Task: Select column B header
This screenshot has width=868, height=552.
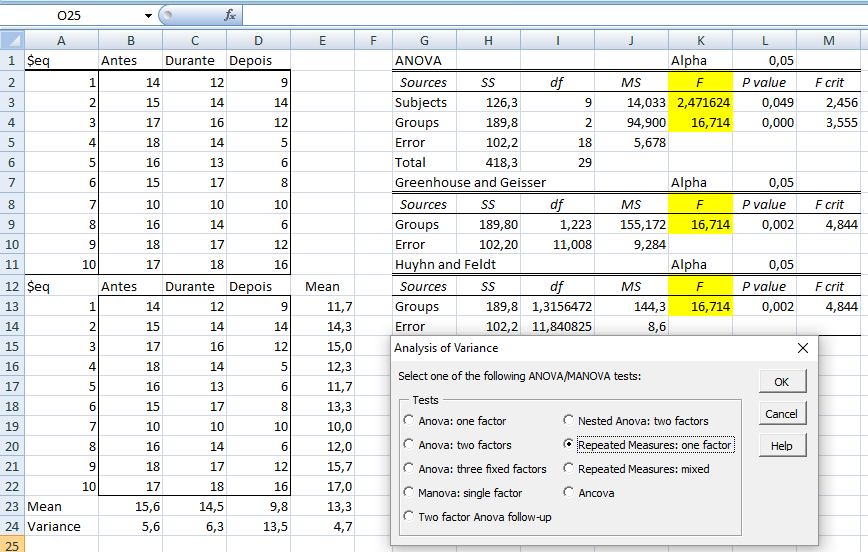Action: pyautogui.click(x=131, y=40)
